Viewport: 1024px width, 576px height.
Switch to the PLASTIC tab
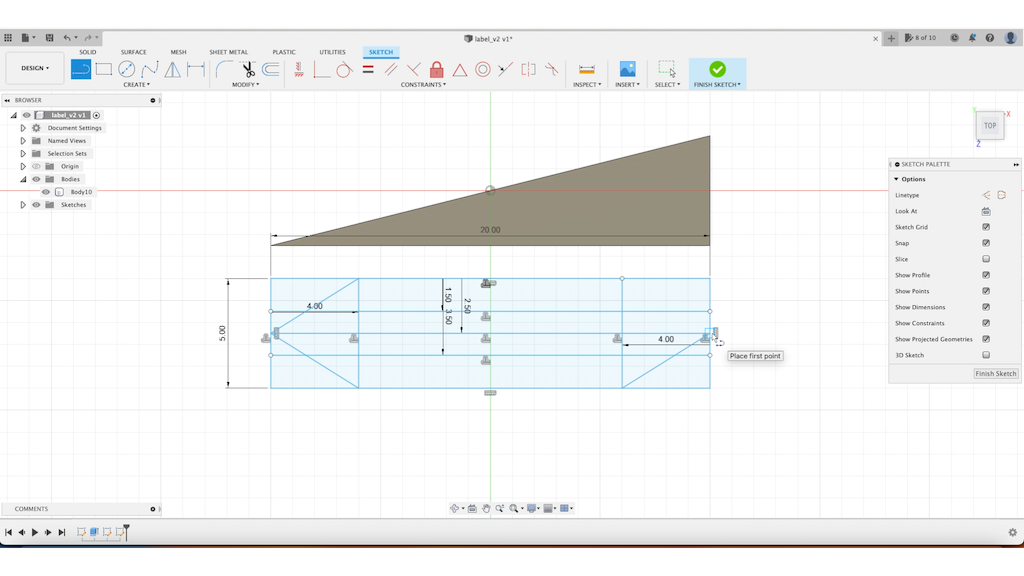point(284,52)
